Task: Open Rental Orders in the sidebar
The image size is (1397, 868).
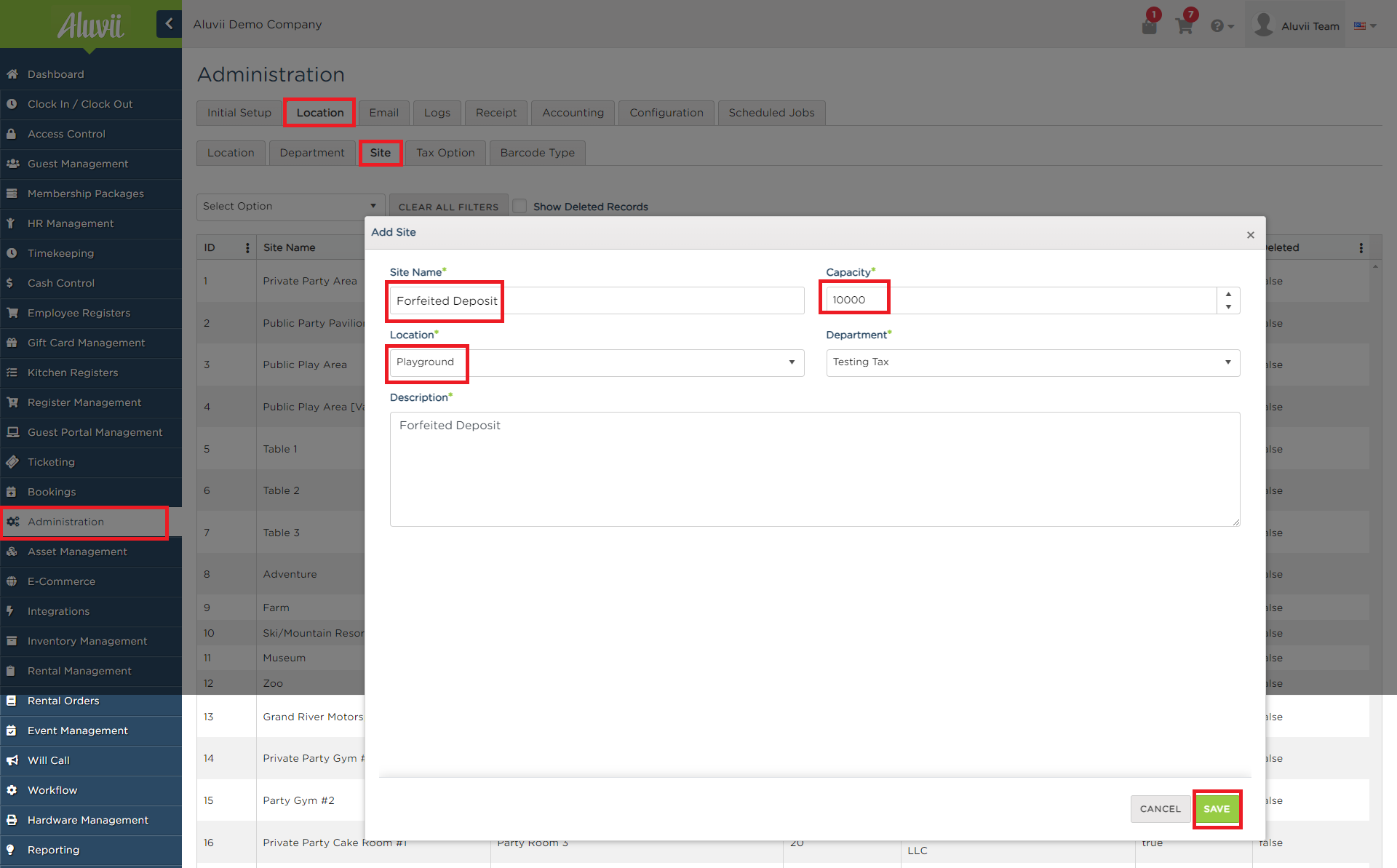Action: (x=91, y=701)
